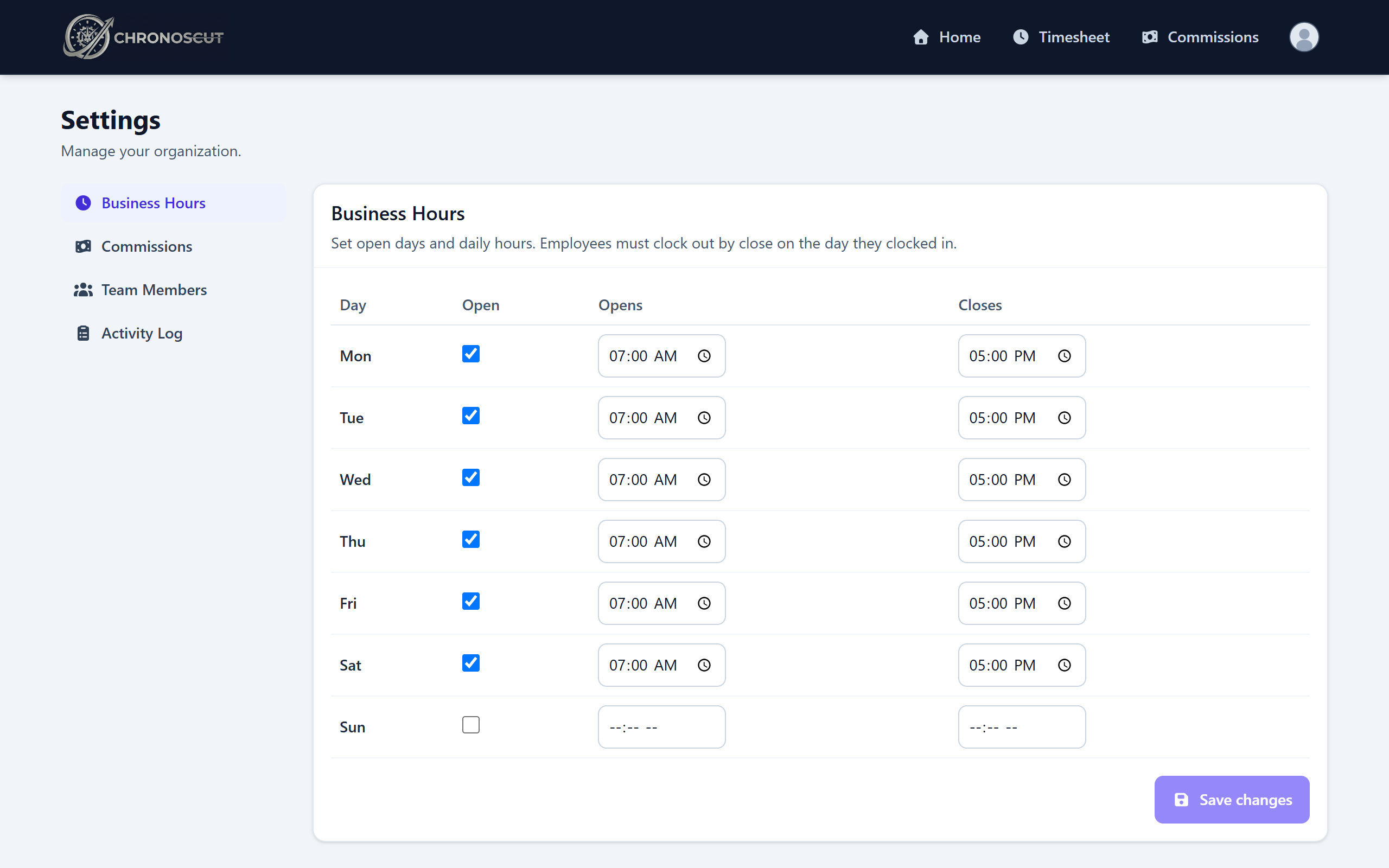1389x868 pixels.
Task: Click the Wed opens time value
Action: 643,480
